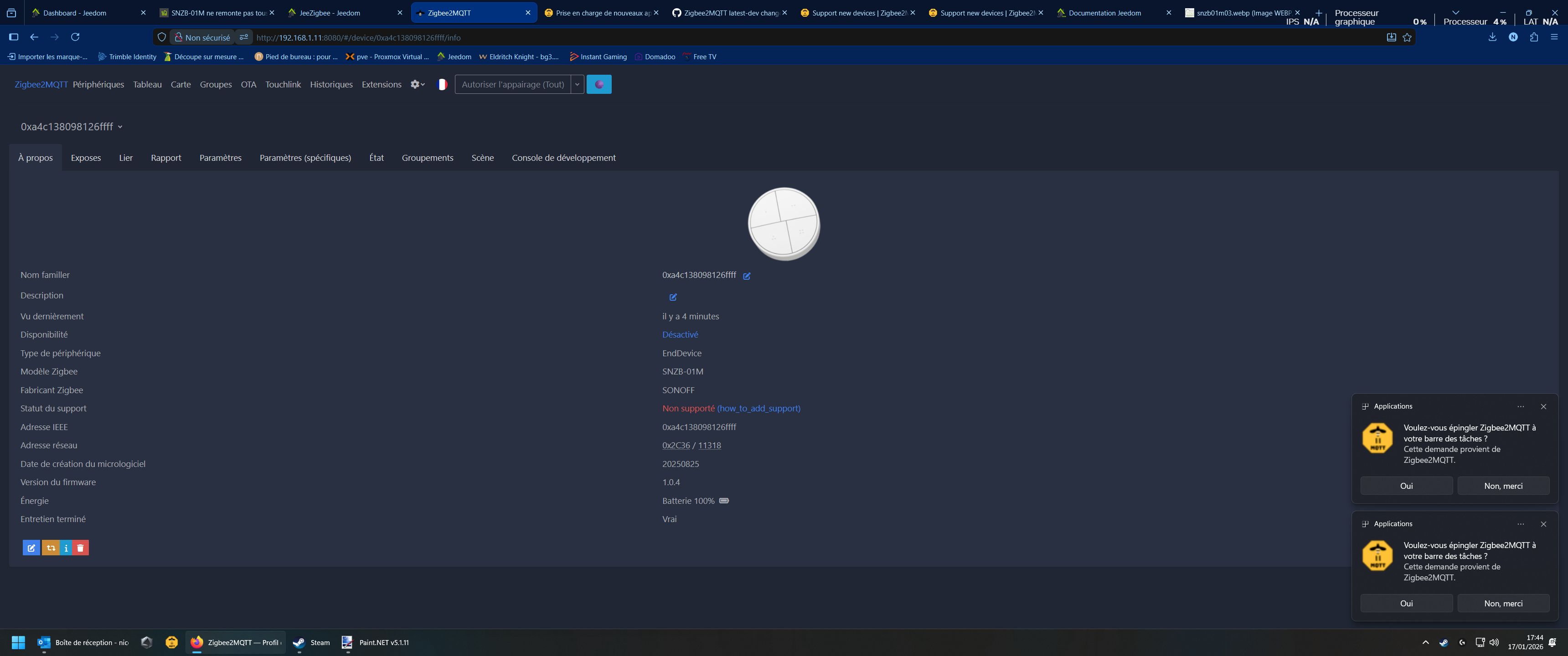Image resolution: width=1568 pixels, height=656 pixels.
Task: Click the French flag language icon
Action: point(443,85)
